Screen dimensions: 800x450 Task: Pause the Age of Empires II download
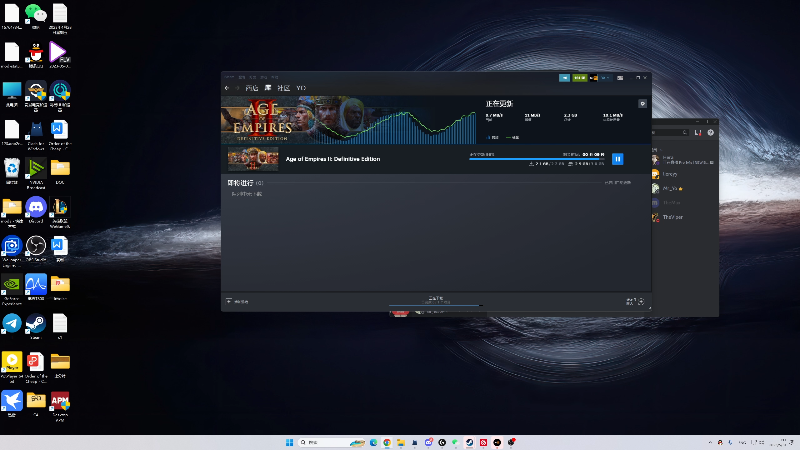pos(617,159)
